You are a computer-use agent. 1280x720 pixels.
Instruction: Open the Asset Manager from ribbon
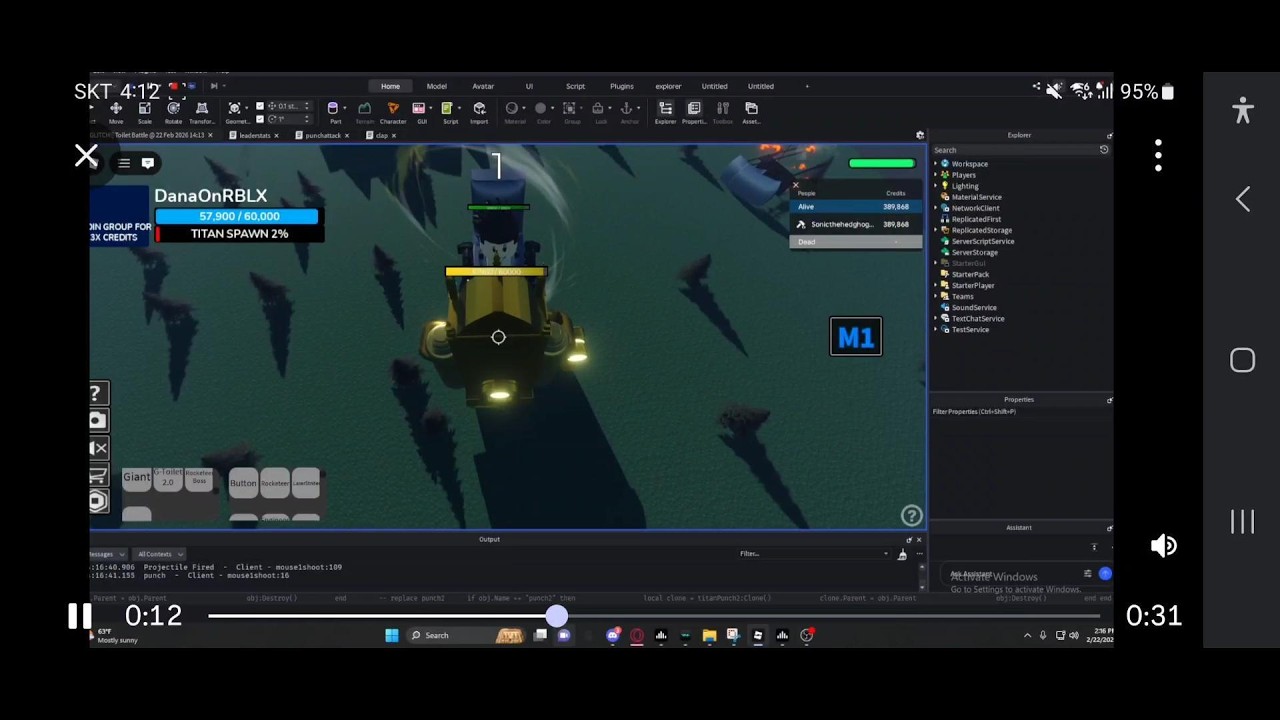pos(751,112)
